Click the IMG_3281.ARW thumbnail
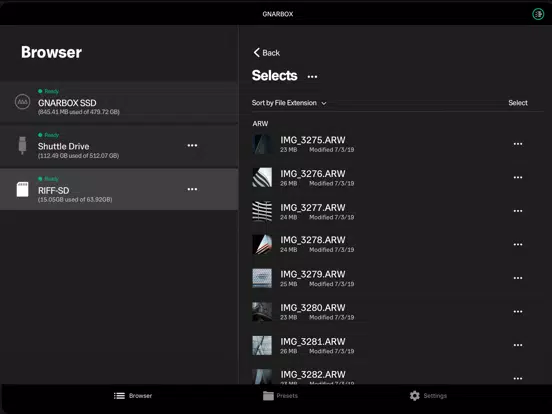The height and width of the screenshot is (414, 552). coord(262,345)
